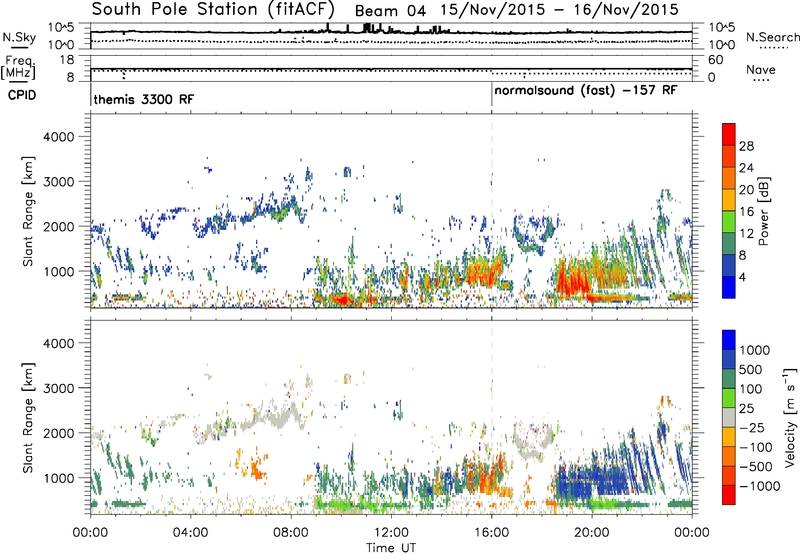Click the 'themis 3300 RF' CPID text
Viewport: 800px width, 554px height.
click(144, 99)
